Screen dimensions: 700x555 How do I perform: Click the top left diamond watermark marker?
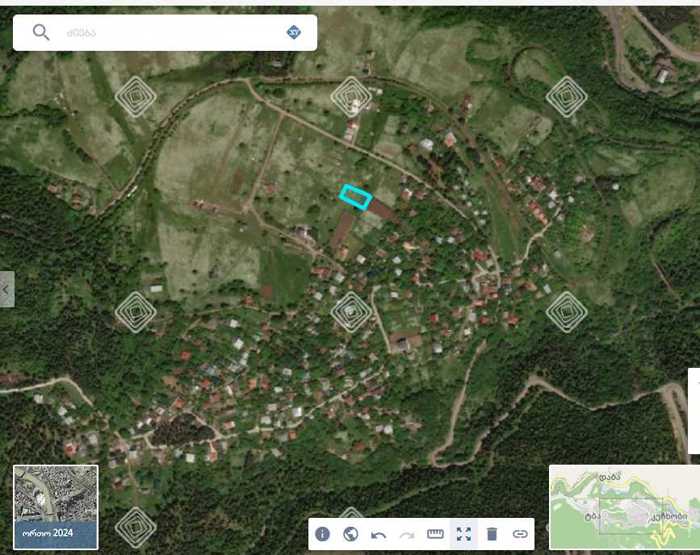[135, 97]
